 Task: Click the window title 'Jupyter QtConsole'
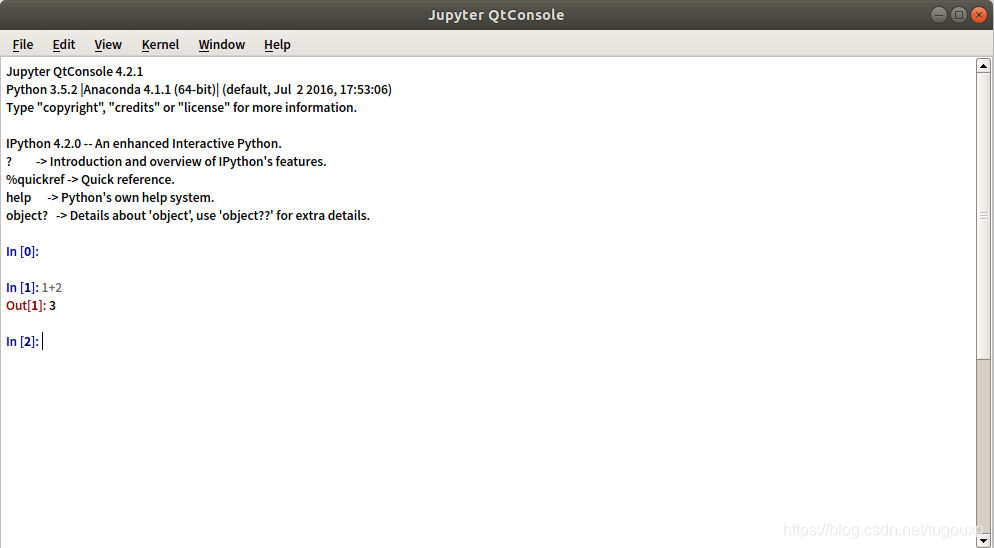[496, 15]
